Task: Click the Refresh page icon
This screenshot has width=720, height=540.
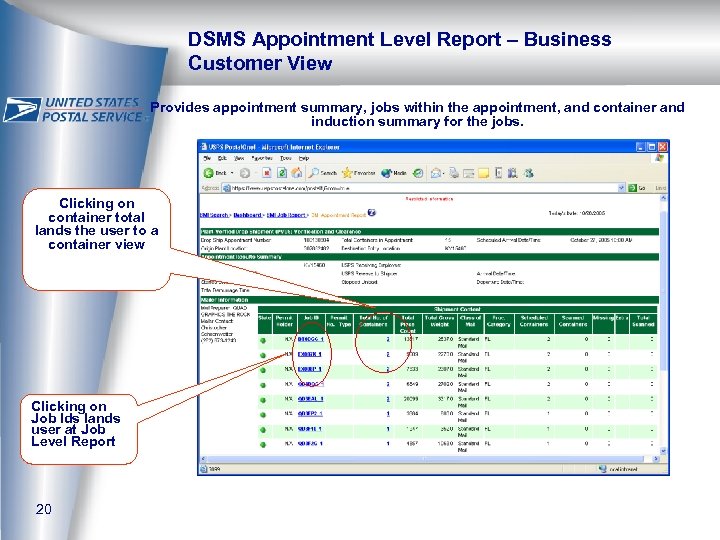Action: (282, 173)
